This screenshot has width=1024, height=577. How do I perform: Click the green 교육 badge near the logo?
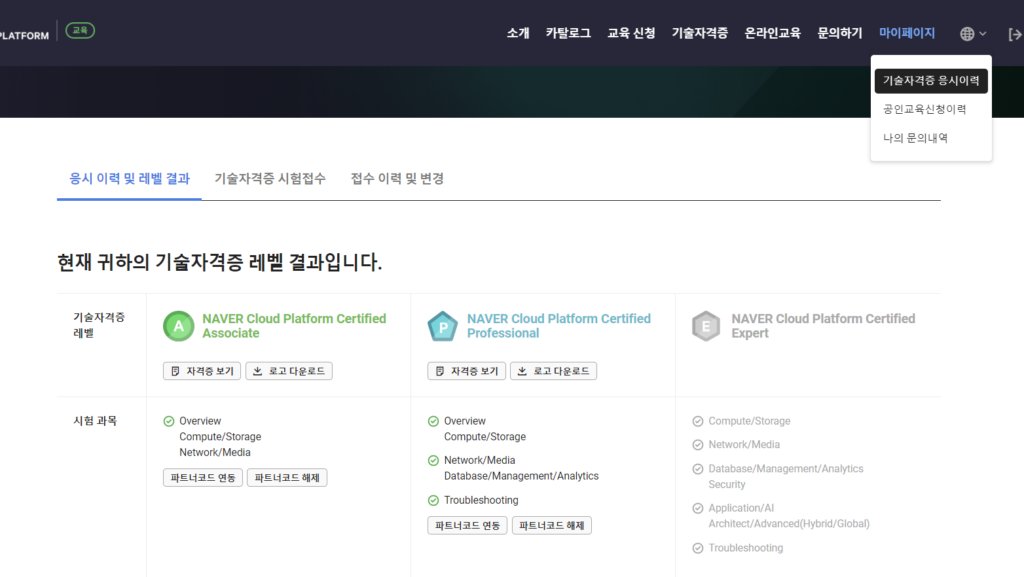point(80,31)
